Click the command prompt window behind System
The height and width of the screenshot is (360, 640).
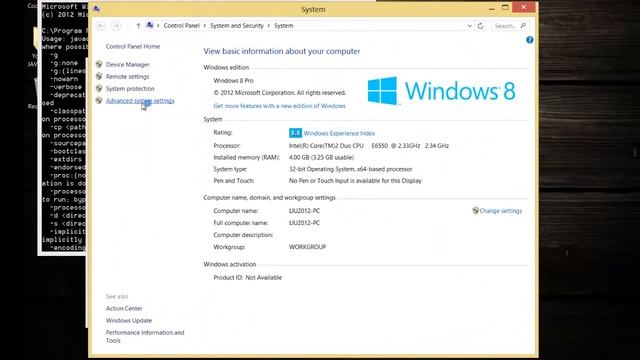(63, 127)
